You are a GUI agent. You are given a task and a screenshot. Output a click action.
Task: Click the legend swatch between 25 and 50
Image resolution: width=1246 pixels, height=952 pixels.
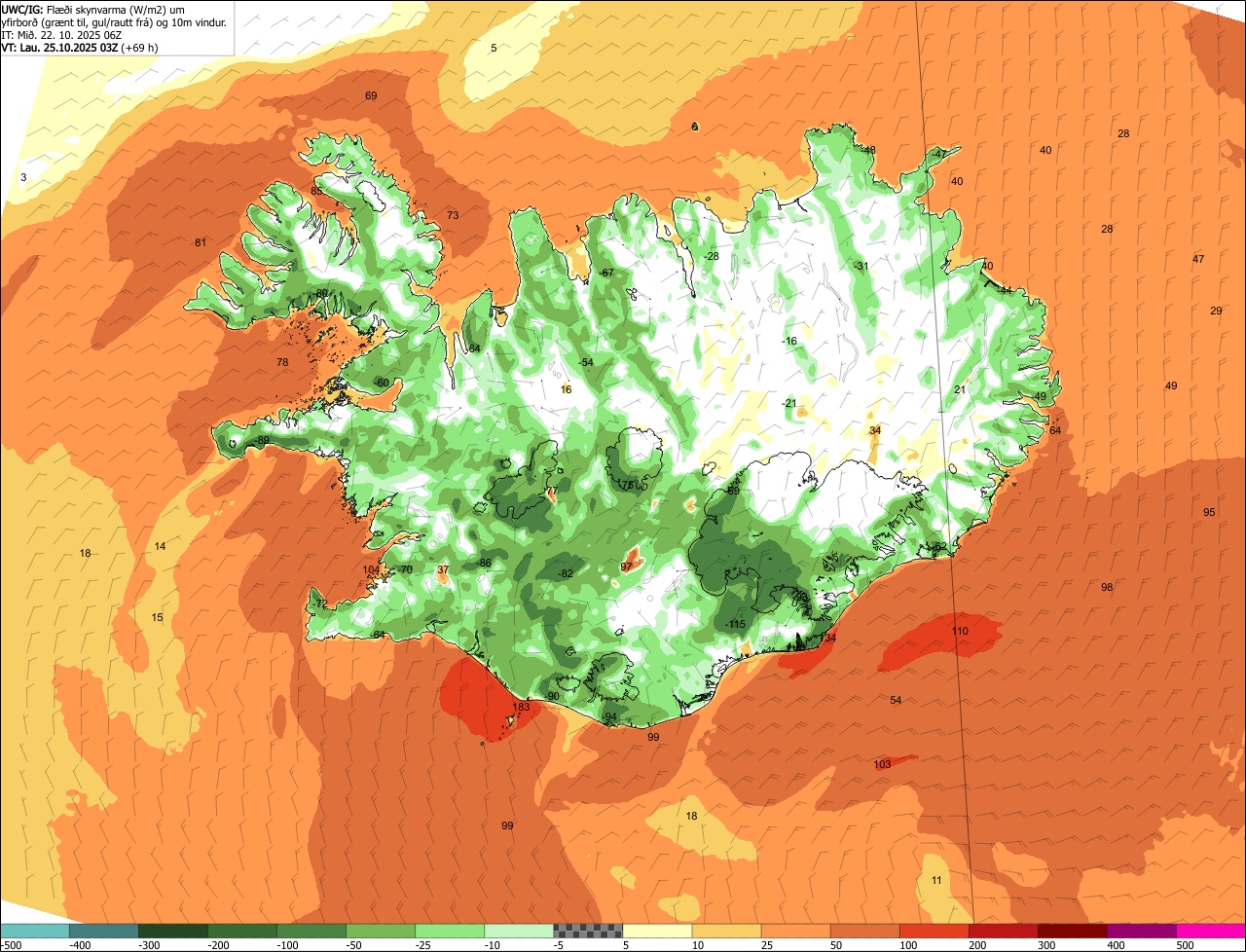click(794, 930)
